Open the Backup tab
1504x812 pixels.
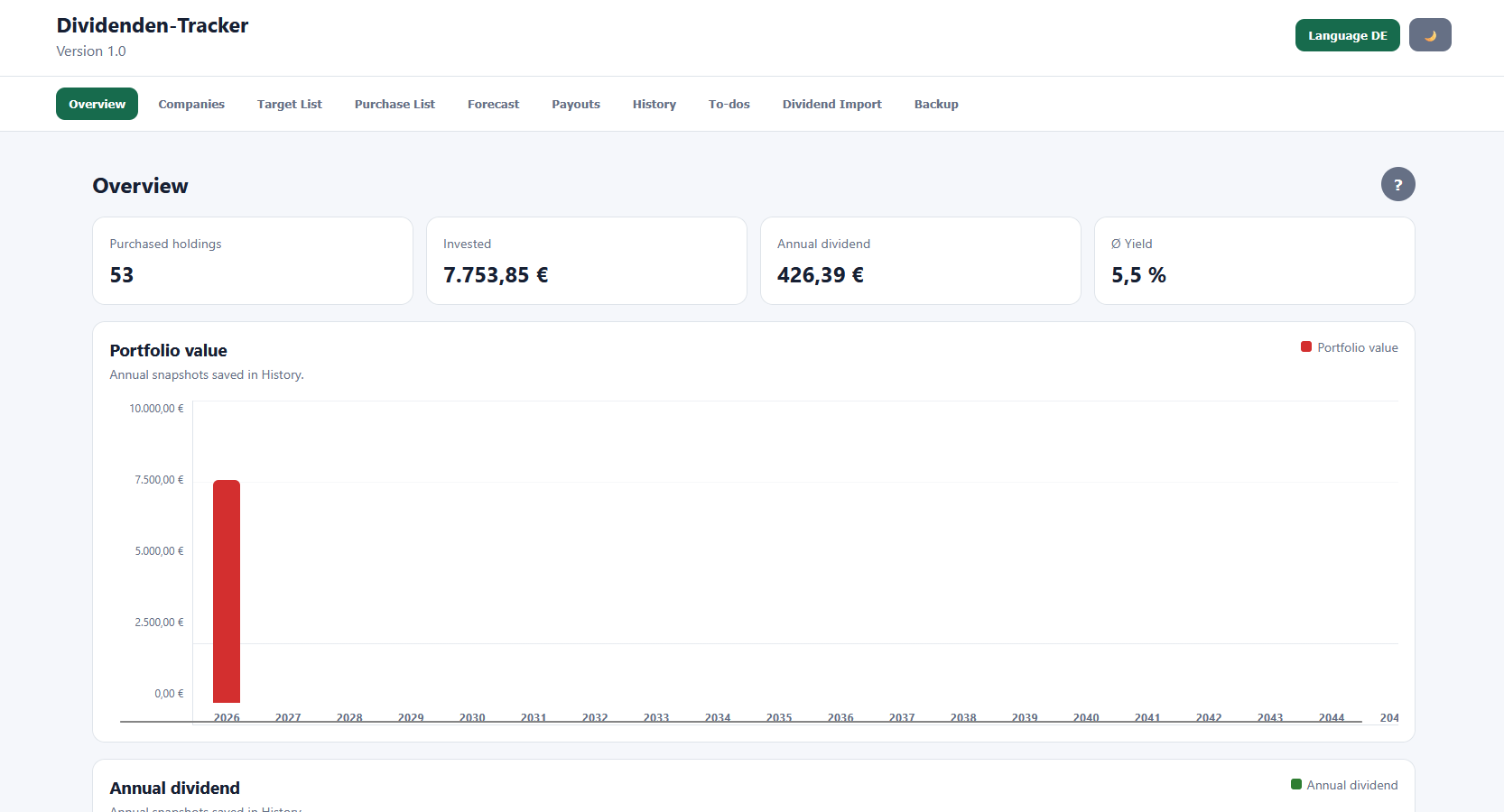click(936, 104)
